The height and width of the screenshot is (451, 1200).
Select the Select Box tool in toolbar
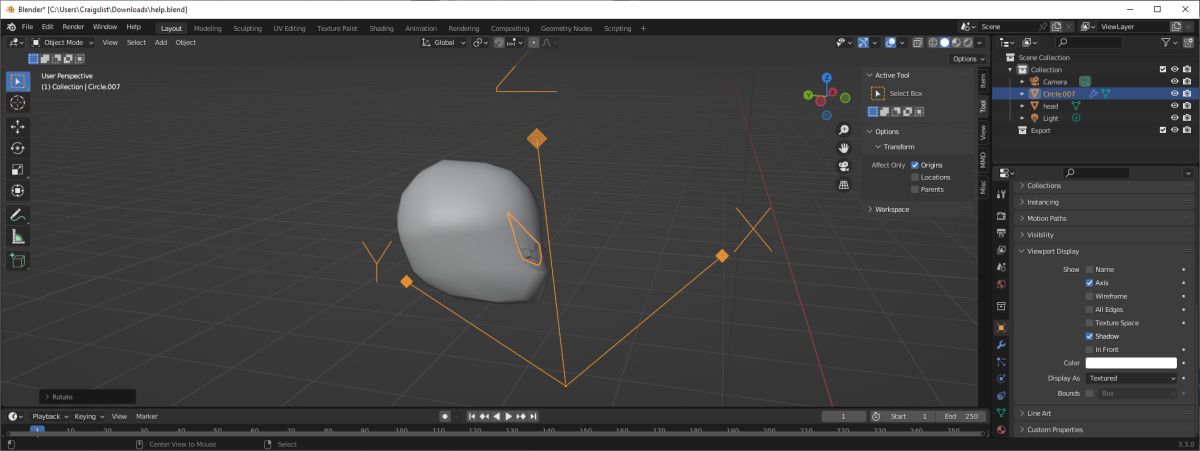(x=18, y=81)
